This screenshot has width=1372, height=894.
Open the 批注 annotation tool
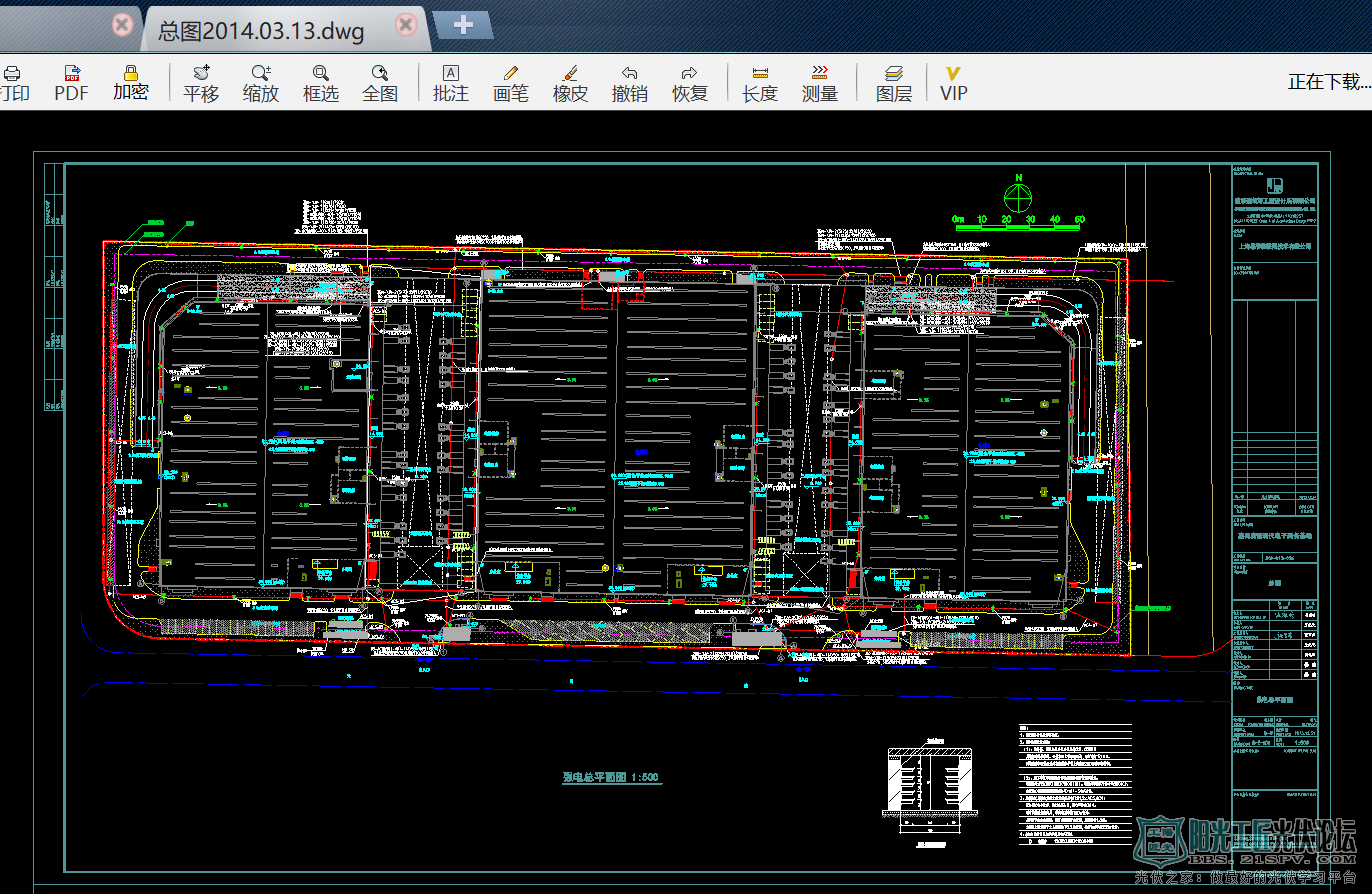click(451, 83)
